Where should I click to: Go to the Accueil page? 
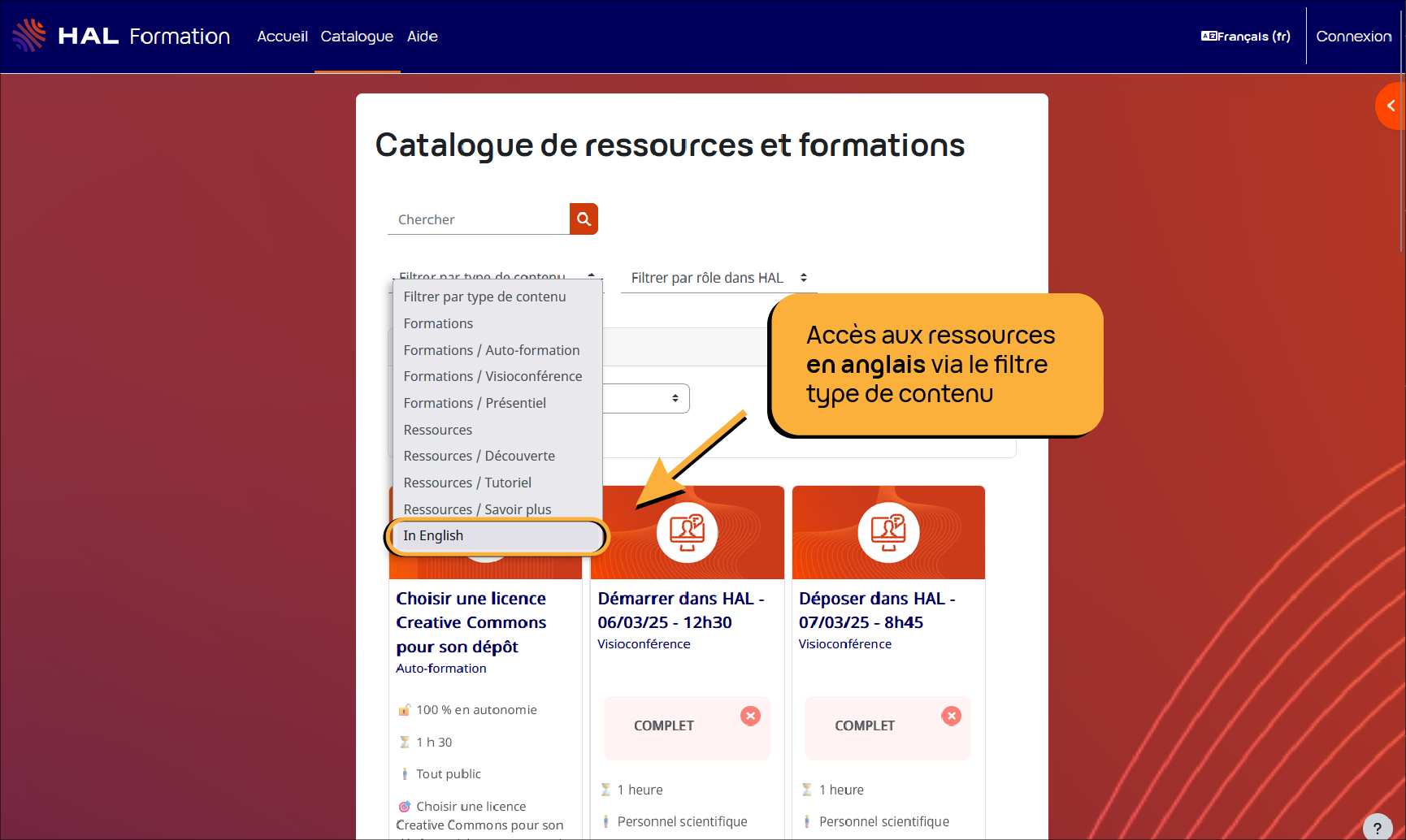click(x=282, y=37)
